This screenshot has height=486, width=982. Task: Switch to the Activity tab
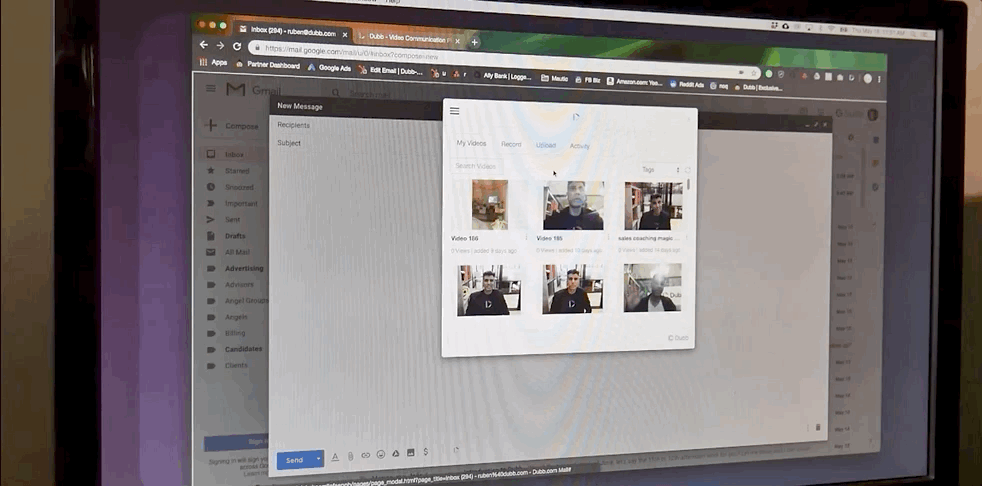point(579,146)
